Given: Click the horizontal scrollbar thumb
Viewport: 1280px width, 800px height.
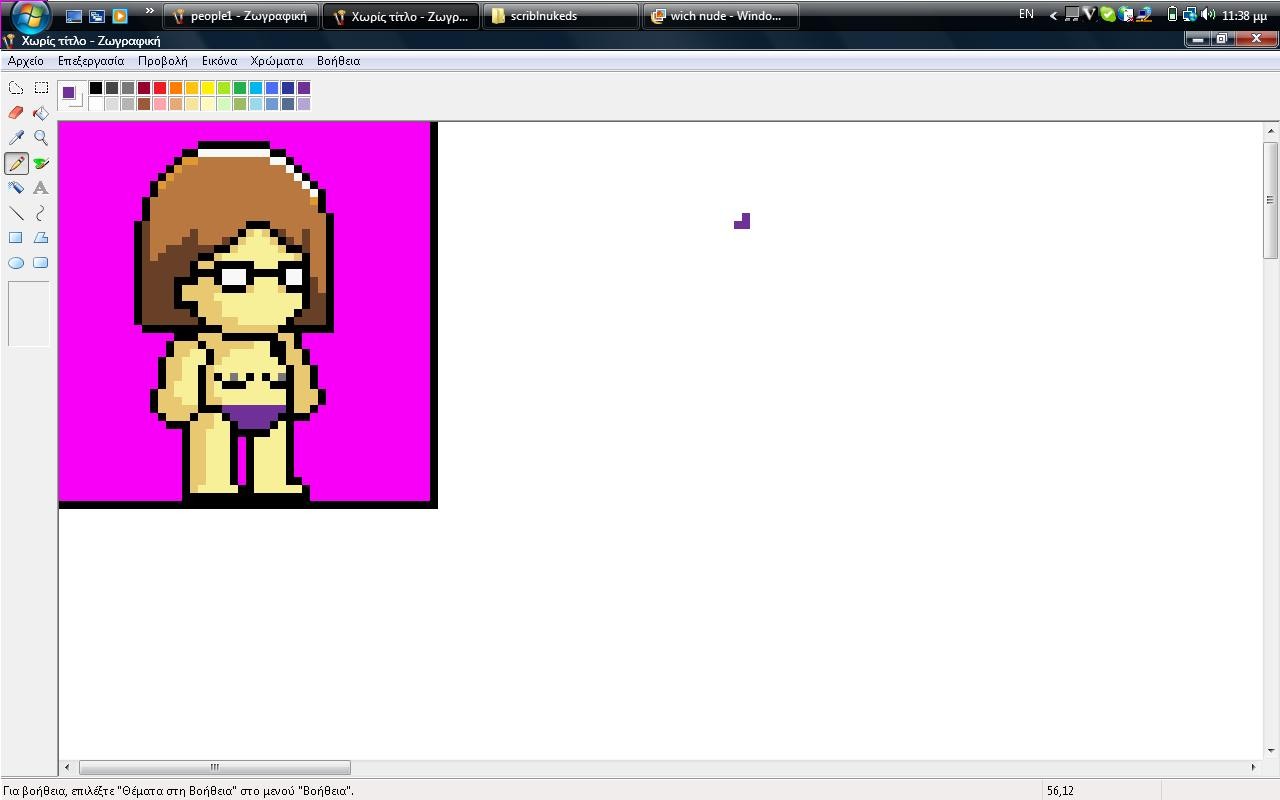Looking at the screenshot, I should (214, 767).
